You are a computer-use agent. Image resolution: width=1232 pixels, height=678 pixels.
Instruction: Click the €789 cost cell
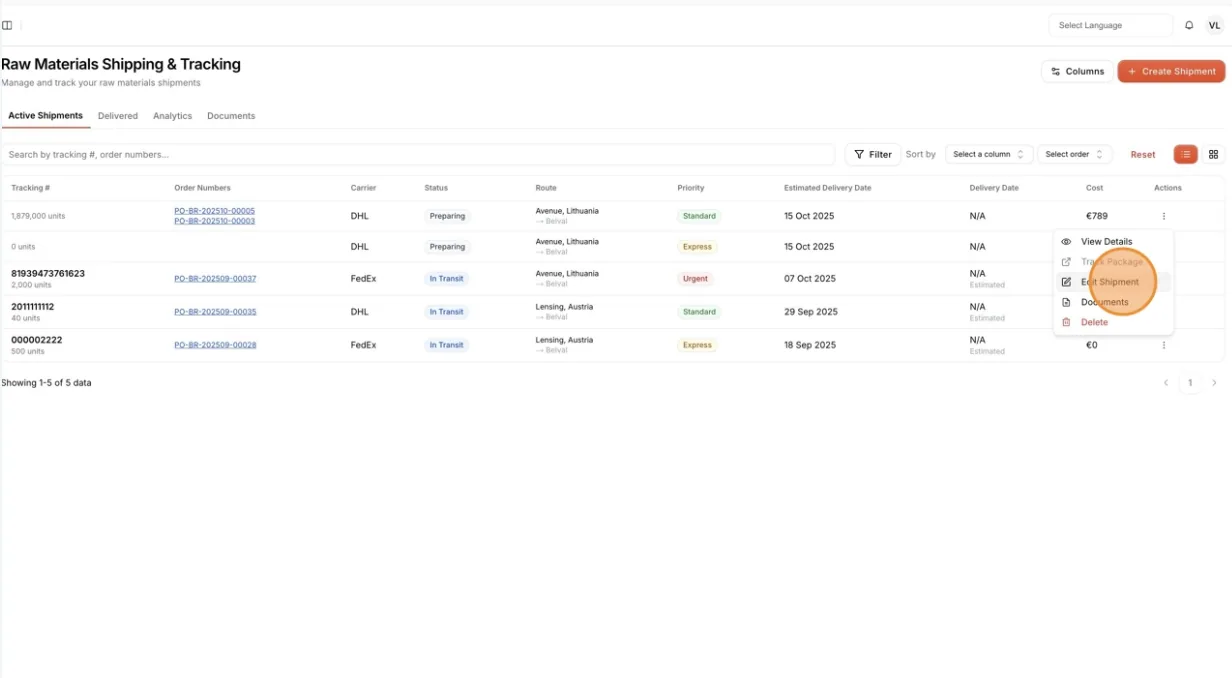pos(1097,216)
